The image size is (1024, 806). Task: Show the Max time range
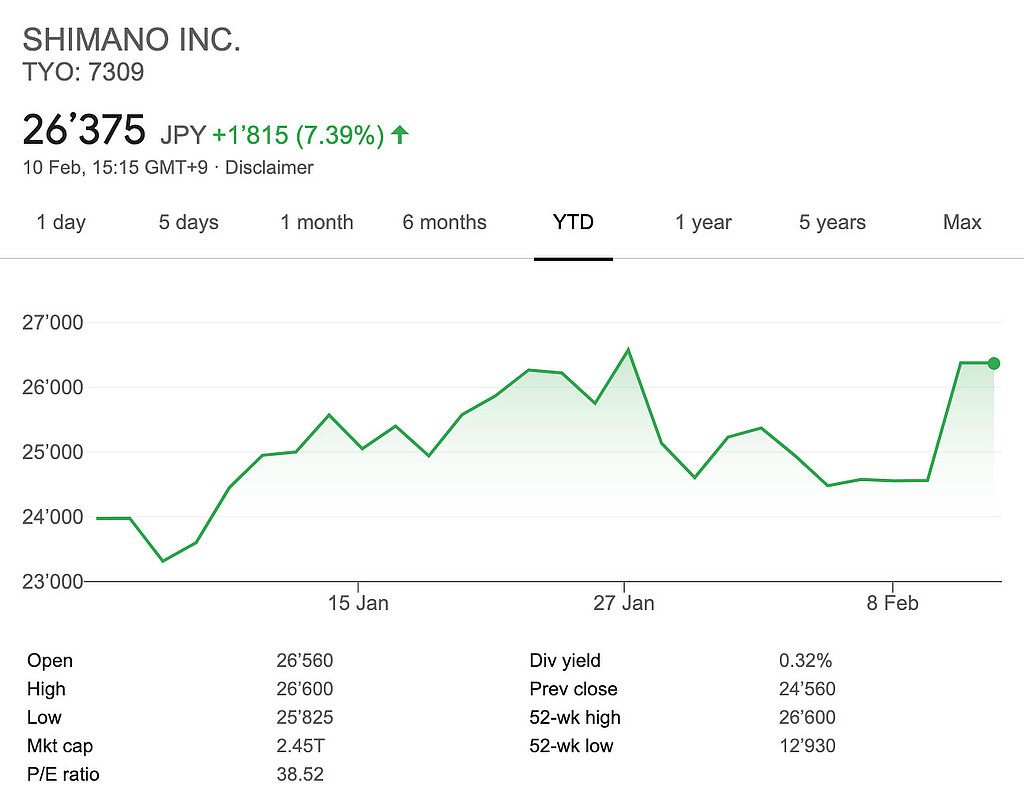962,222
